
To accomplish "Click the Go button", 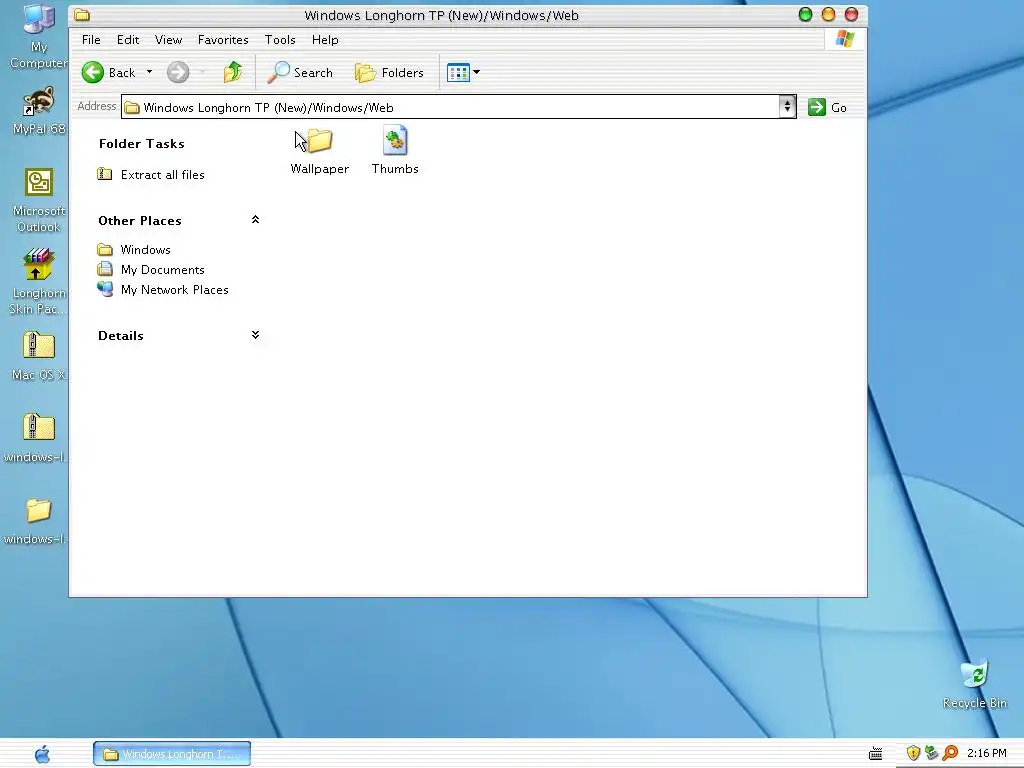I will tap(827, 108).
